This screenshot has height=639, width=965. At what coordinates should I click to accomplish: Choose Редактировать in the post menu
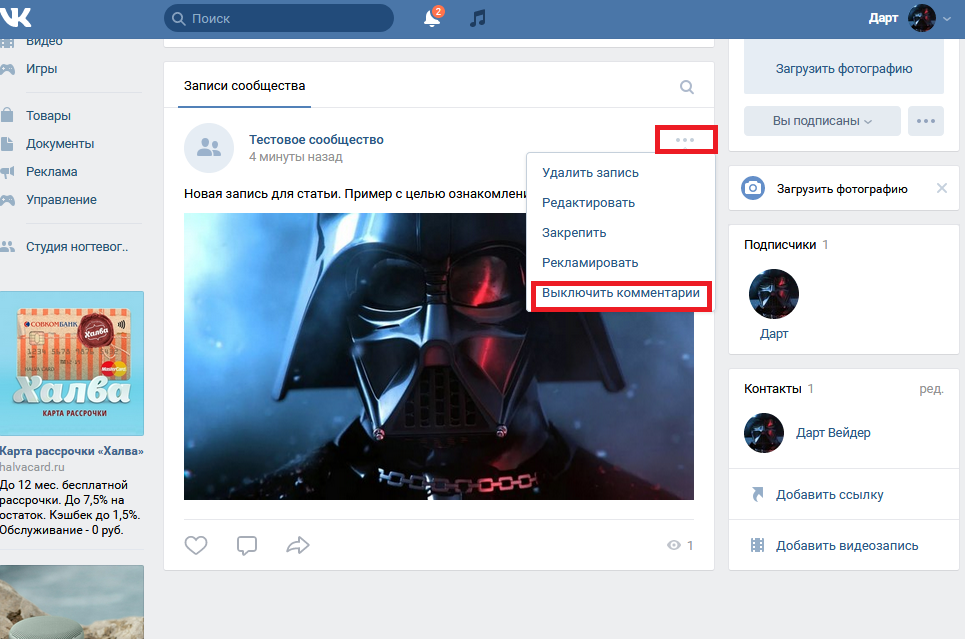click(588, 203)
